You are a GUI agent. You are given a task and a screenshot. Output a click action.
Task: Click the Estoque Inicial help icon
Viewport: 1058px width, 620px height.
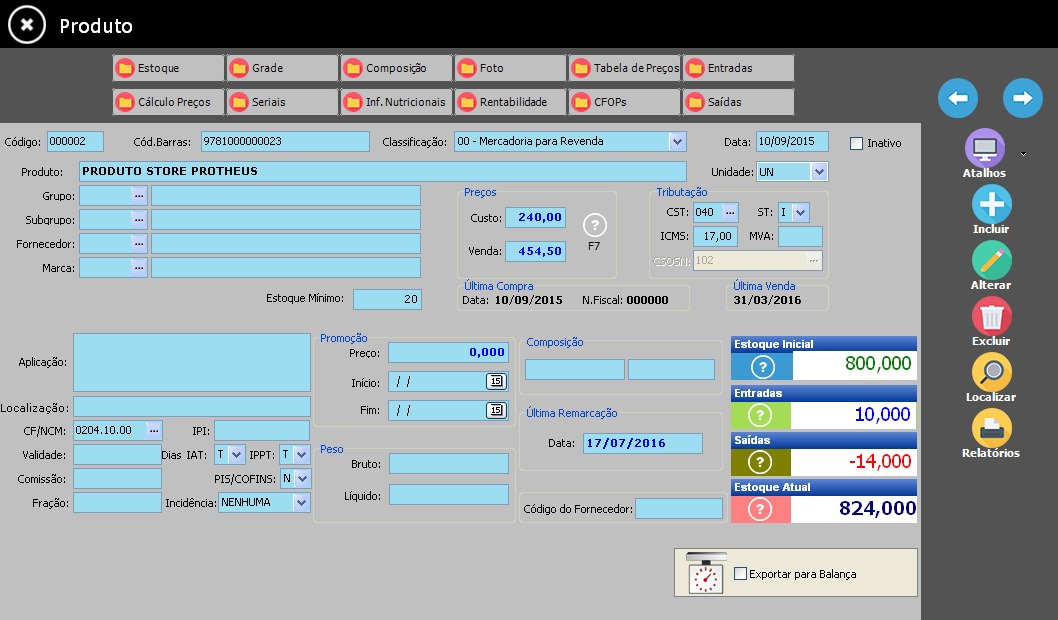(762, 367)
